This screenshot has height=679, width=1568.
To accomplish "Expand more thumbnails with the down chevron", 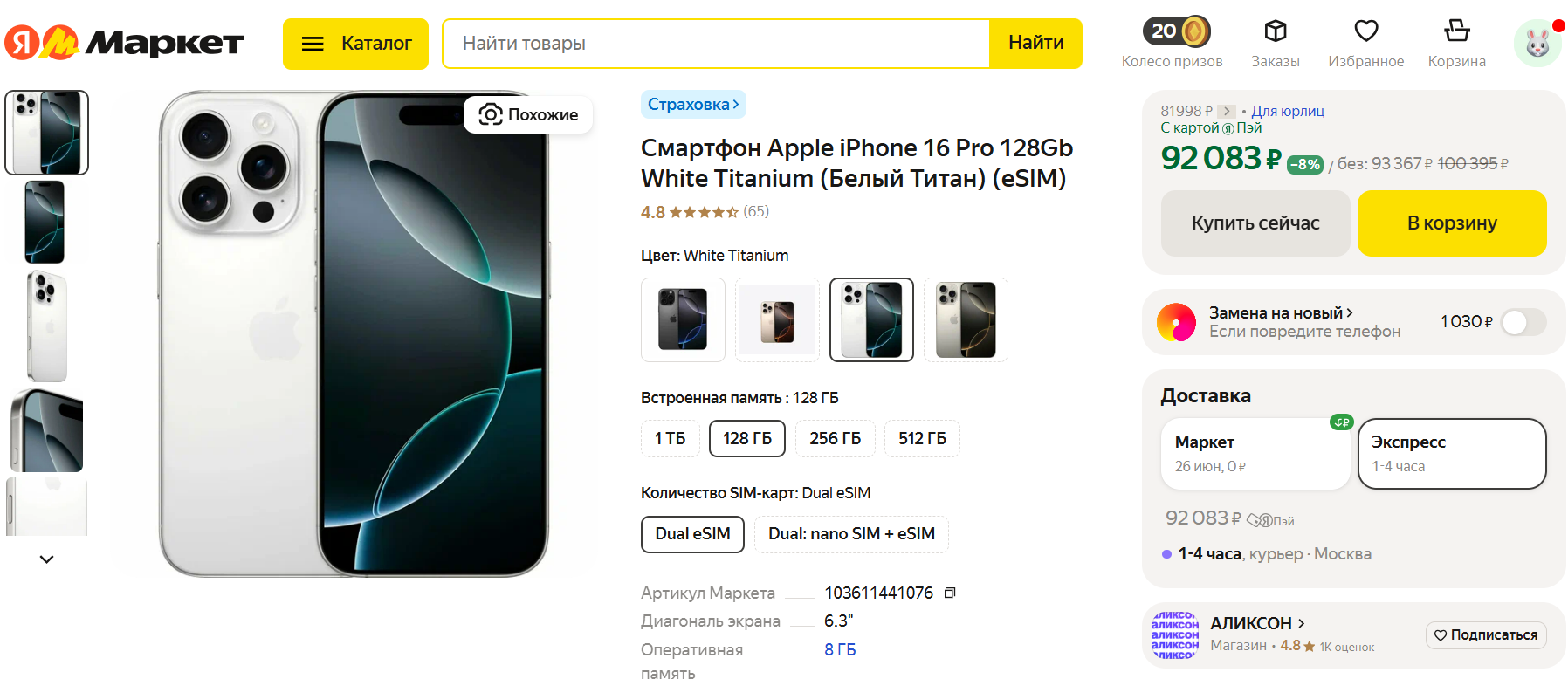I will tap(47, 559).
